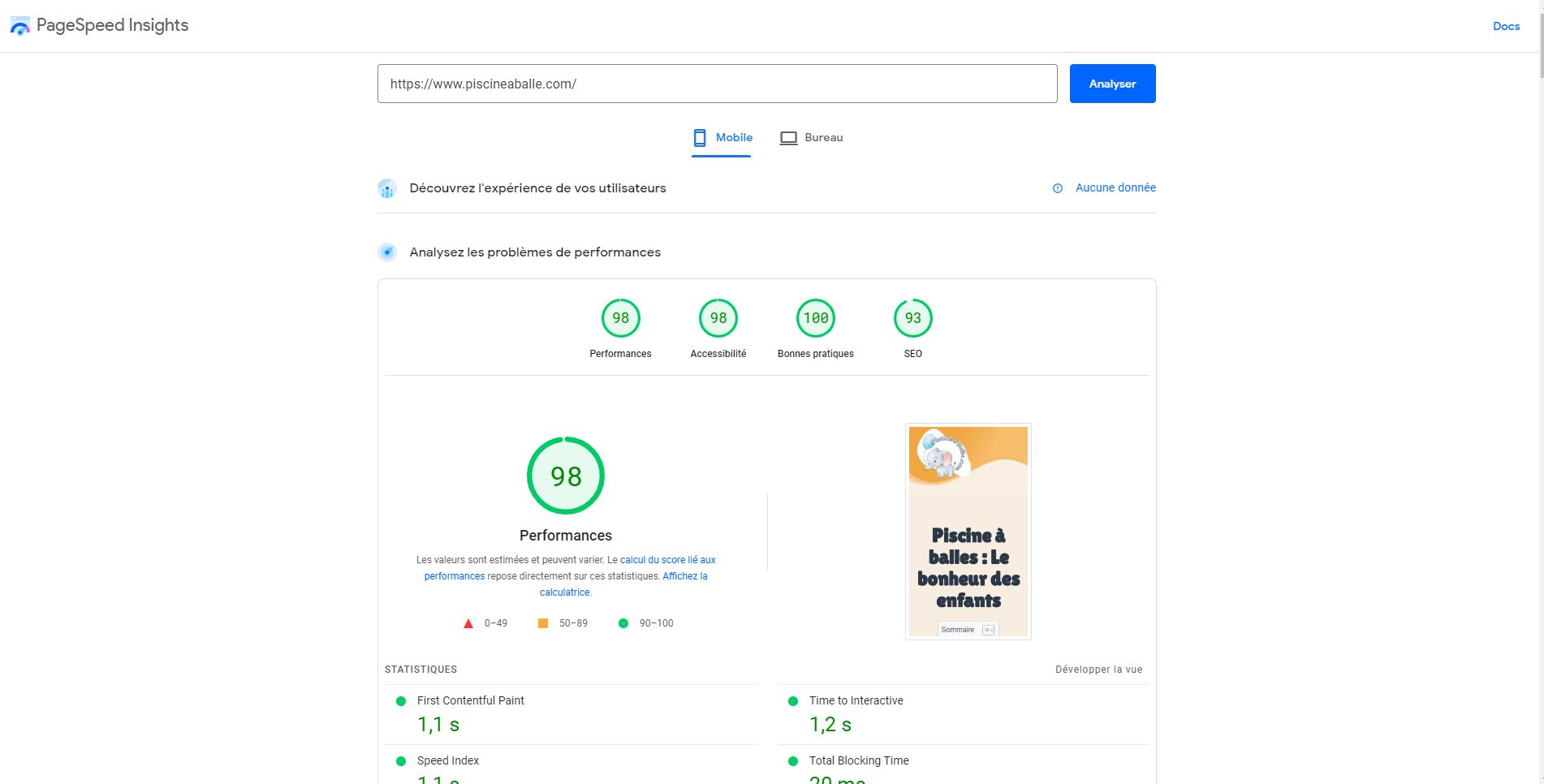Click the user experience section icon

(x=387, y=188)
